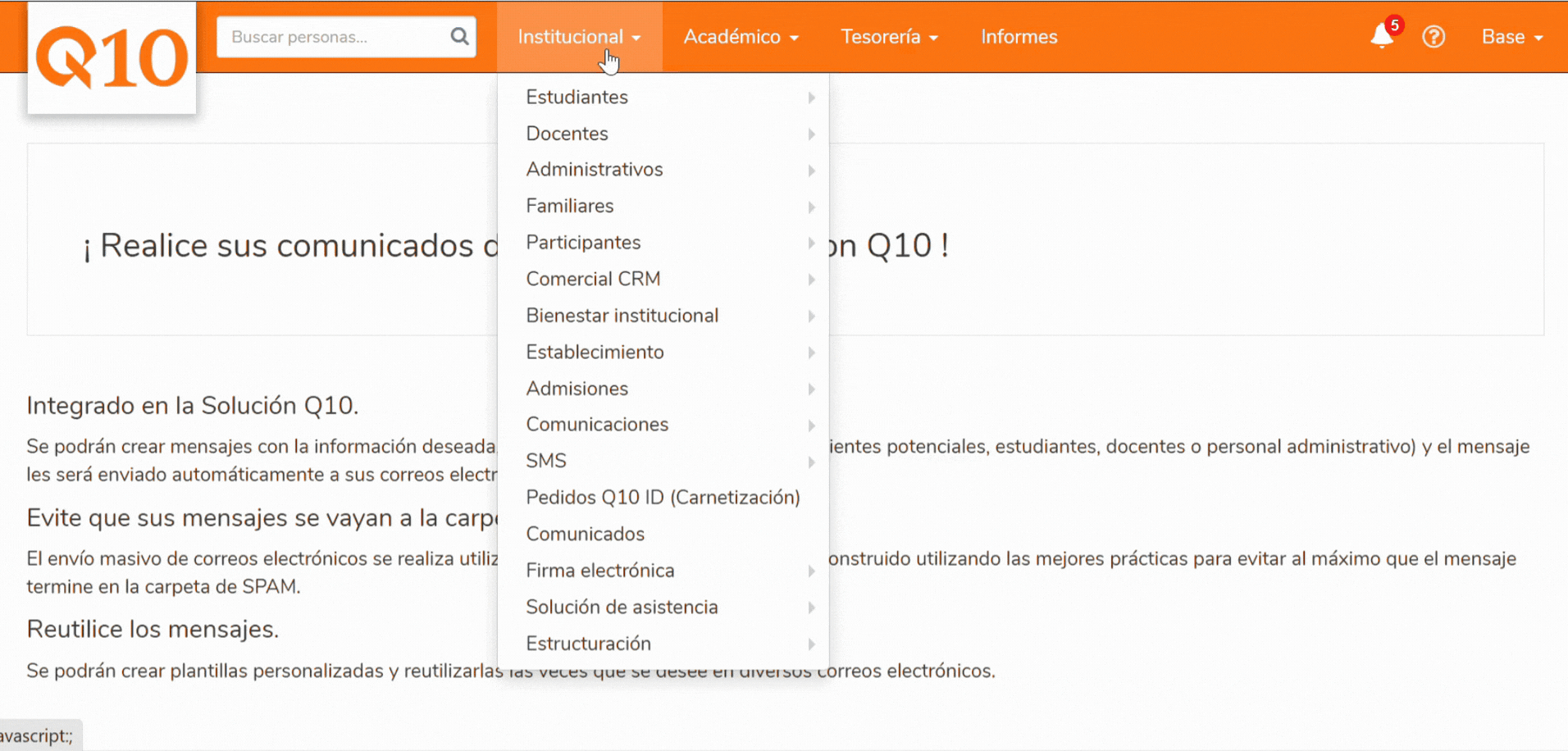Click the heading Reutilice los mensajes.

click(153, 629)
